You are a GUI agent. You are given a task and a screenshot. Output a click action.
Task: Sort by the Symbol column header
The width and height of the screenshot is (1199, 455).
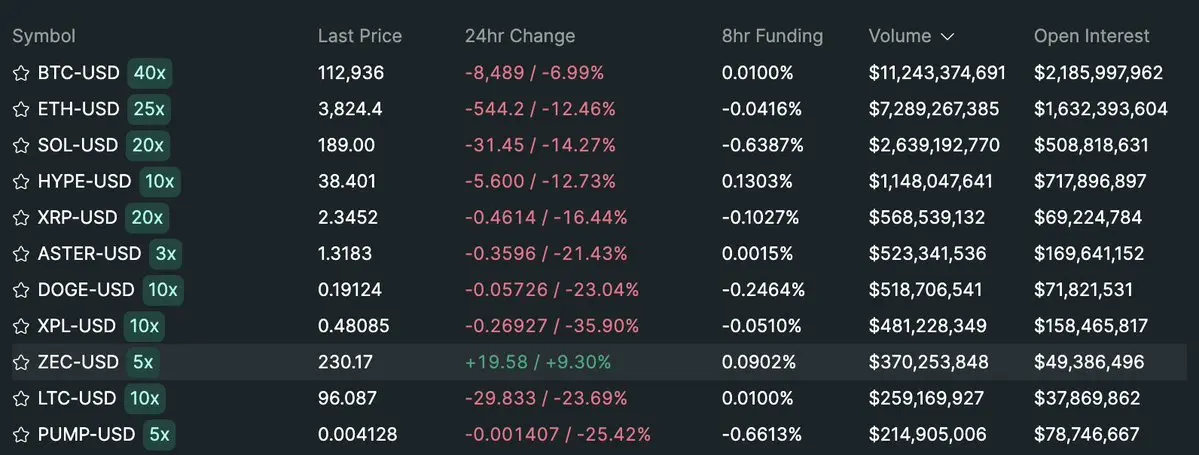click(x=44, y=36)
